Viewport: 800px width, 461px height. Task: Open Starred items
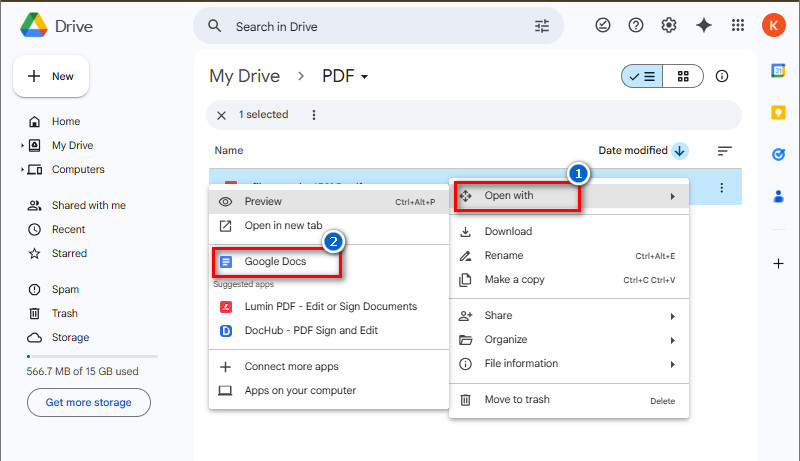[69, 253]
